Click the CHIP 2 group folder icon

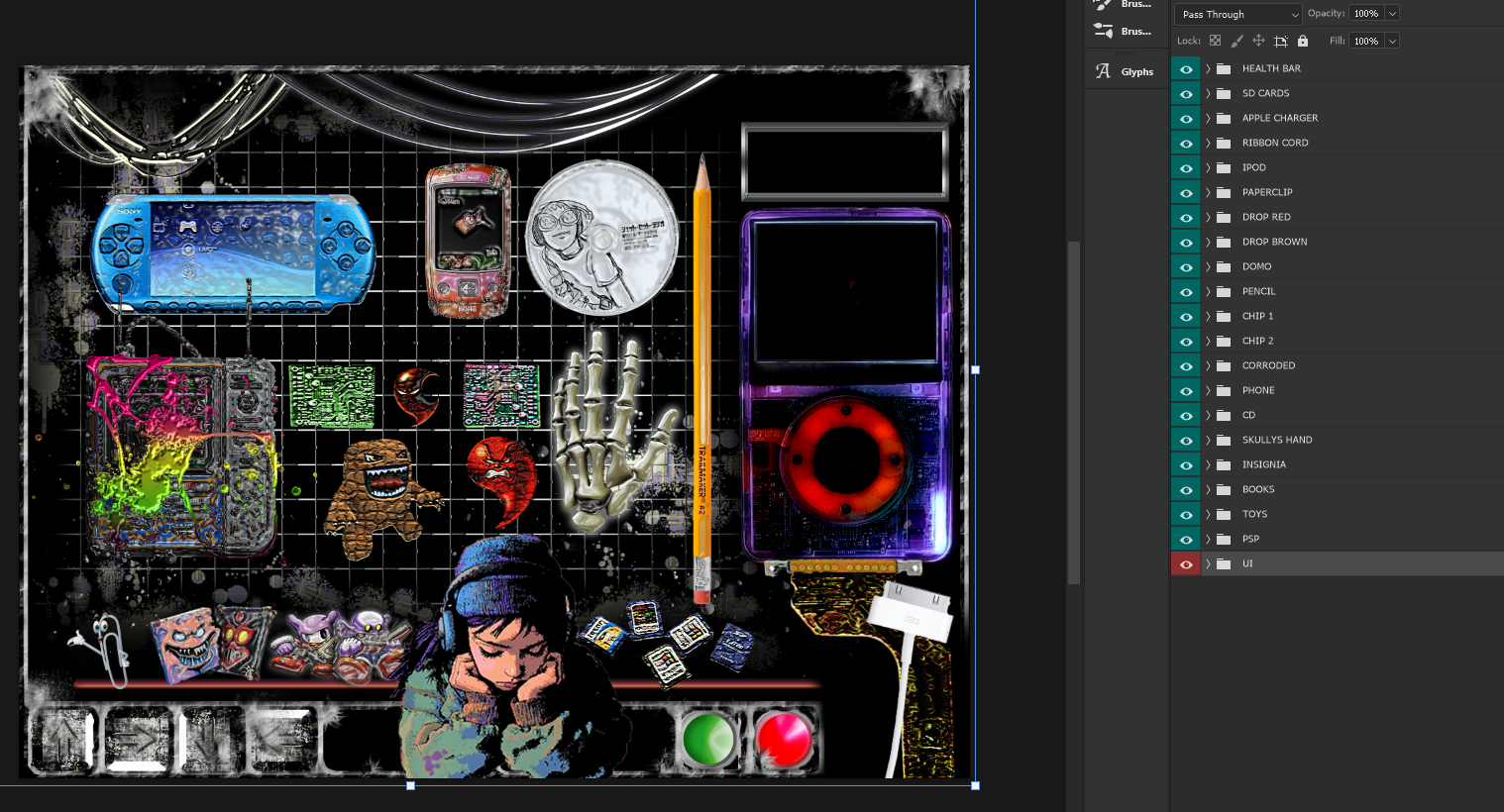pyautogui.click(x=1224, y=341)
